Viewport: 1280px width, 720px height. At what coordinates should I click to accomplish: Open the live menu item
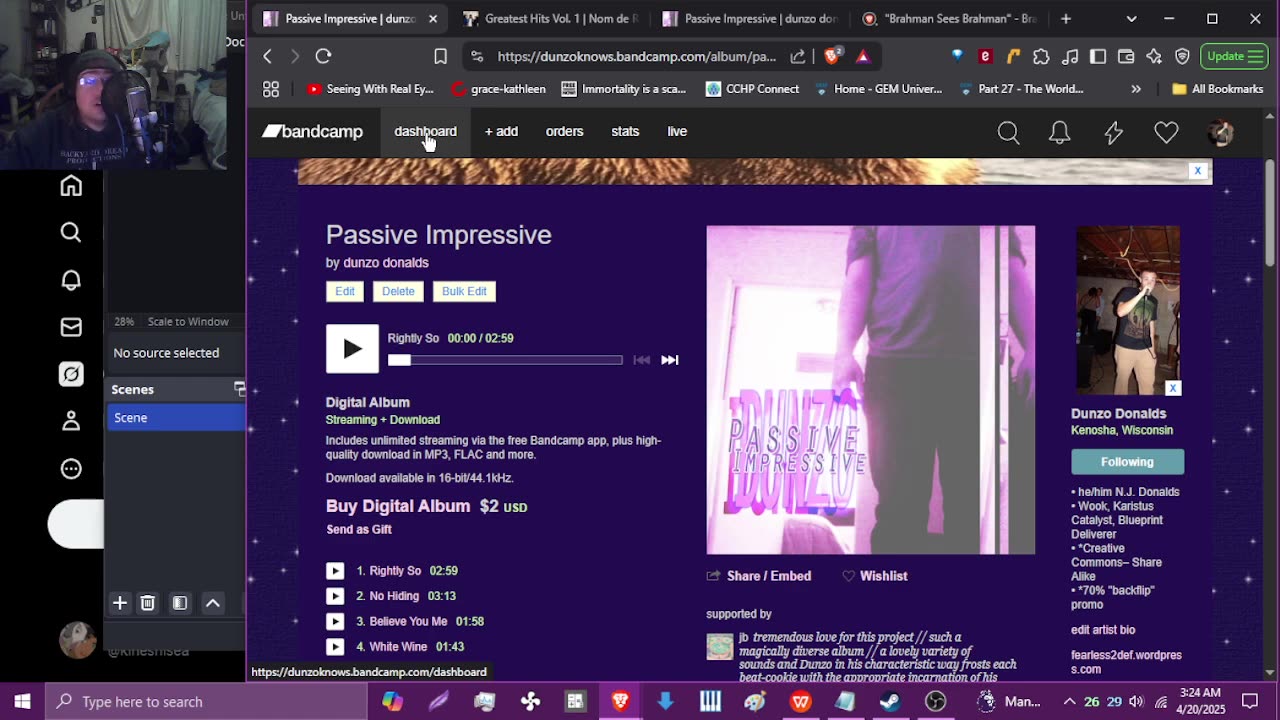(x=677, y=131)
